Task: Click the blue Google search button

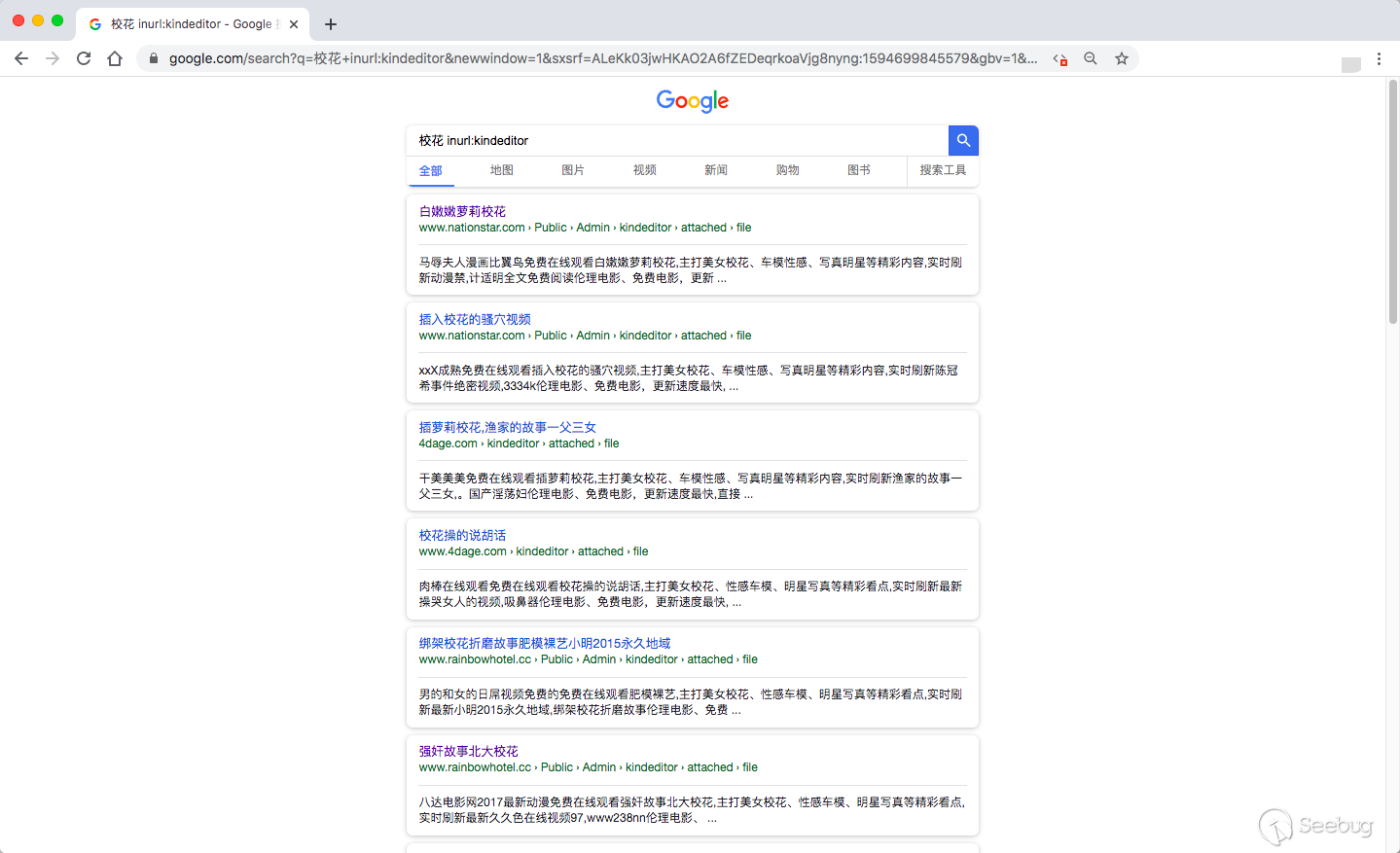Action: click(963, 140)
